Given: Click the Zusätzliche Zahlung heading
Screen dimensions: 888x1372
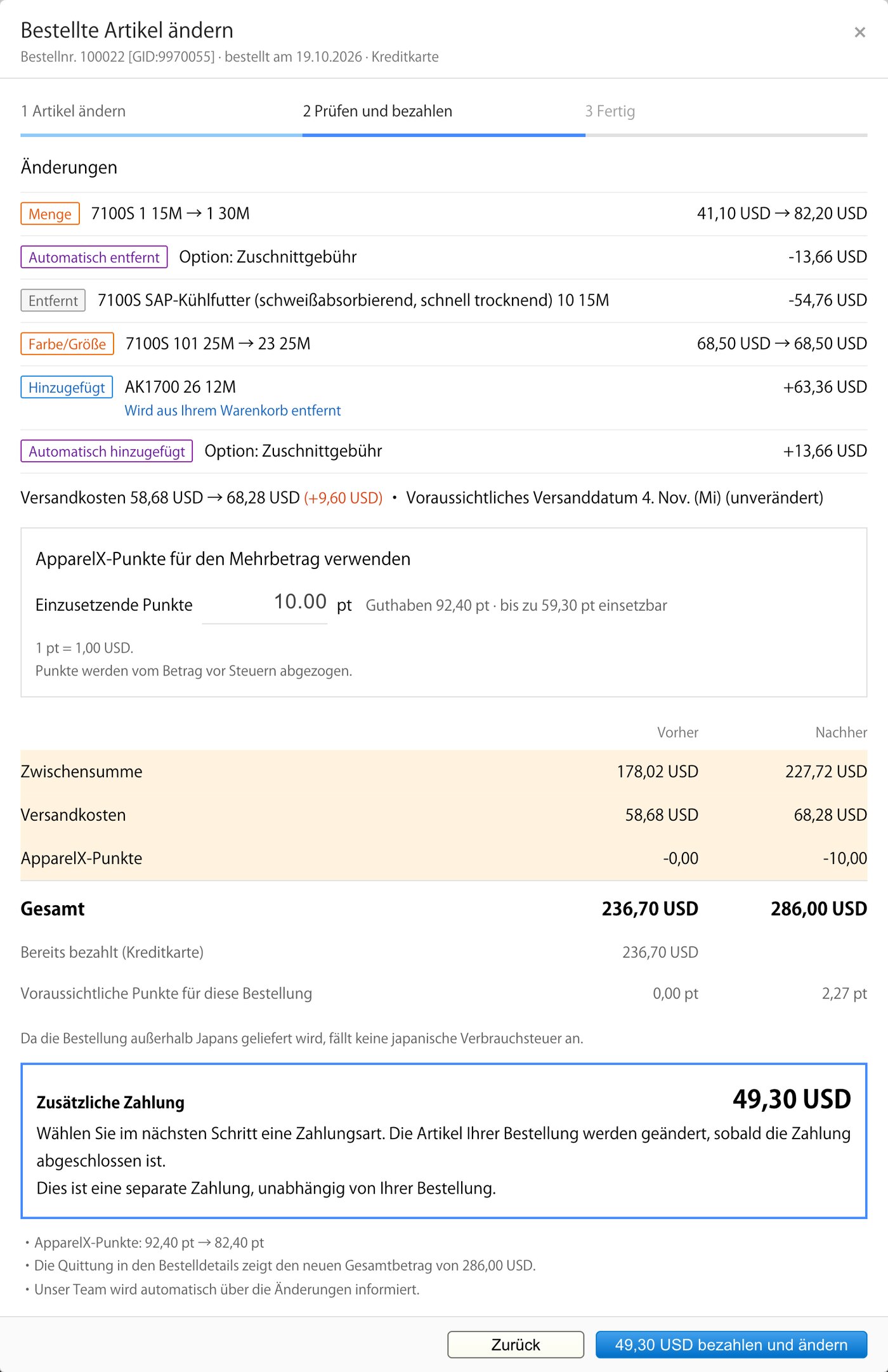Looking at the screenshot, I should tap(110, 1102).
